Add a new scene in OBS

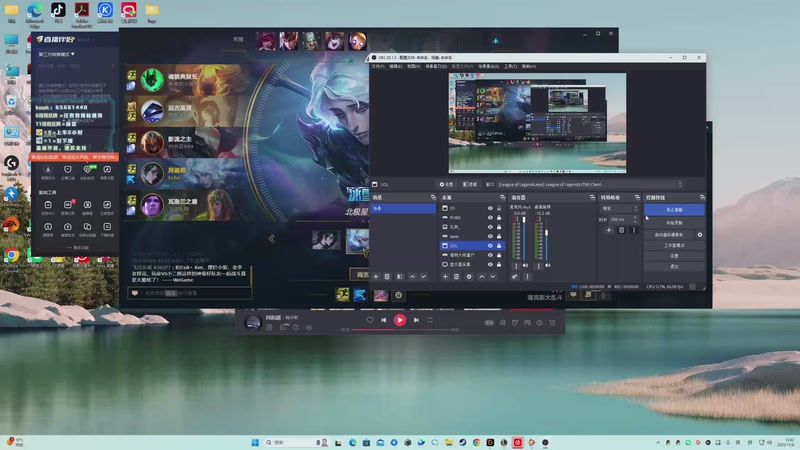coord(376,277)
